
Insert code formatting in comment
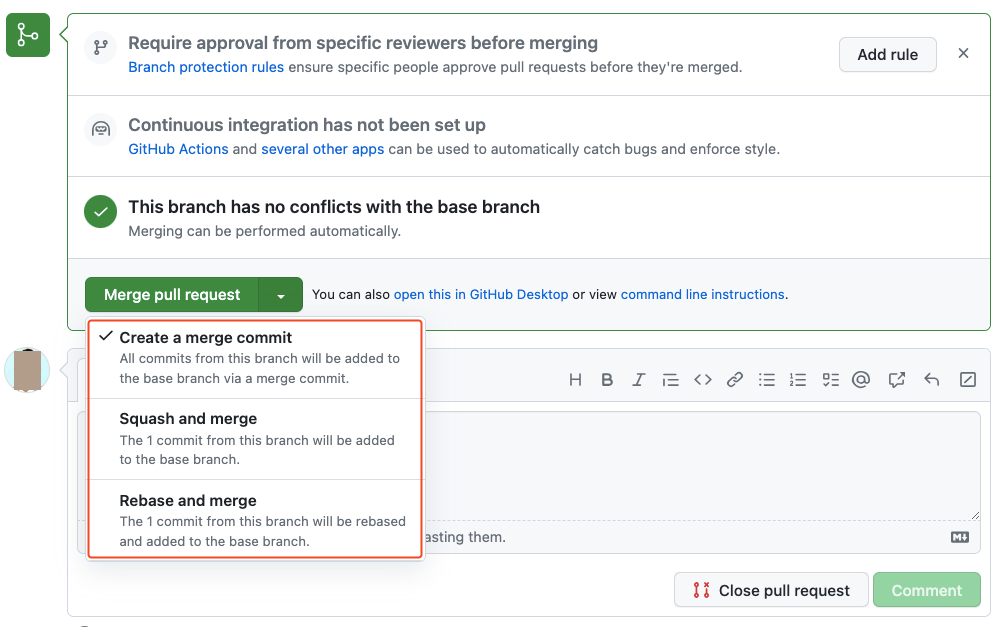tap(703, 380)
